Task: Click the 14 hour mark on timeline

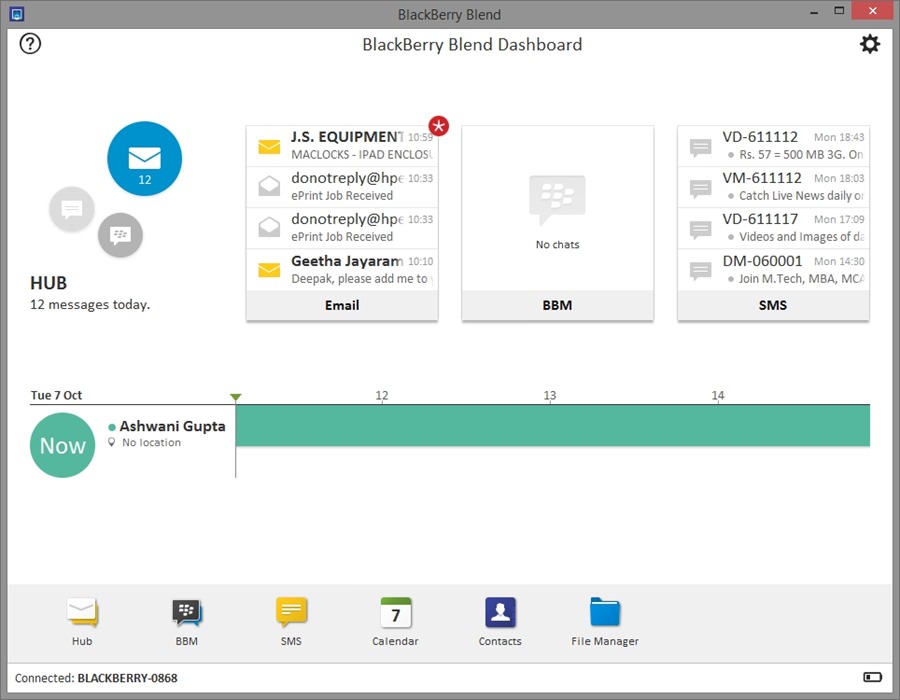Action: (717, 395)
